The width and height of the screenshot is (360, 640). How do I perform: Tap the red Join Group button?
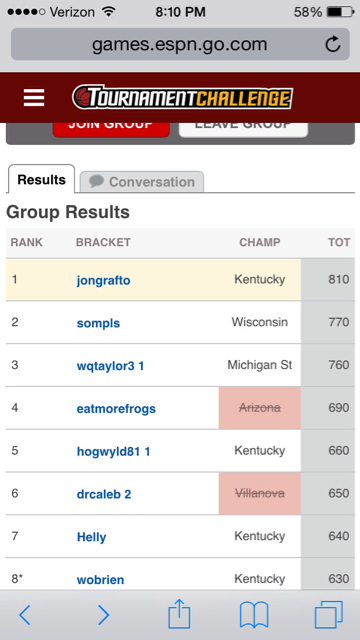[x=111, y=130]
